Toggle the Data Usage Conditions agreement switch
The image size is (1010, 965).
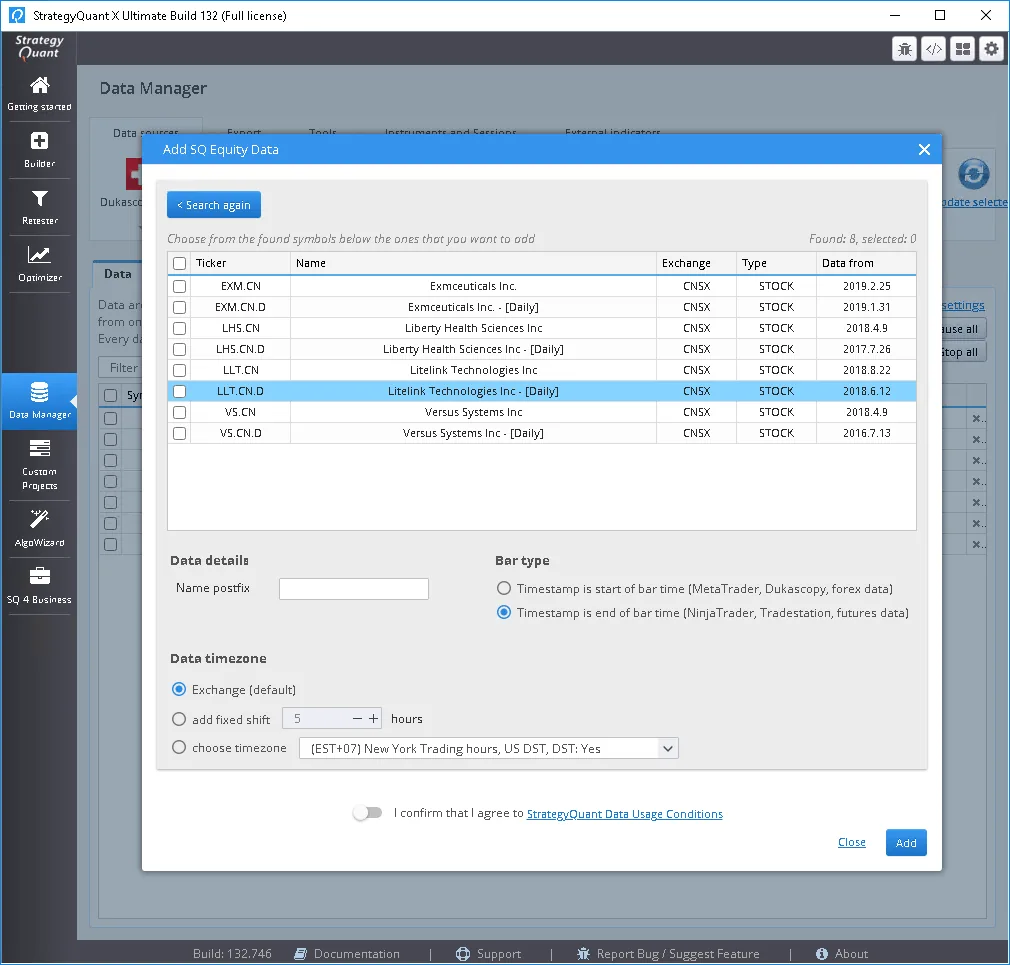pyautogui.click(x=368, y=813)
